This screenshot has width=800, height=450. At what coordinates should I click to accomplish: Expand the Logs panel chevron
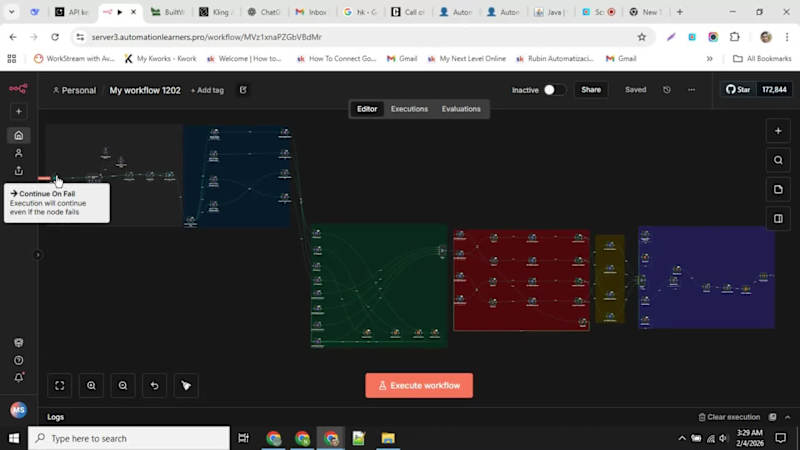[788, 417]
